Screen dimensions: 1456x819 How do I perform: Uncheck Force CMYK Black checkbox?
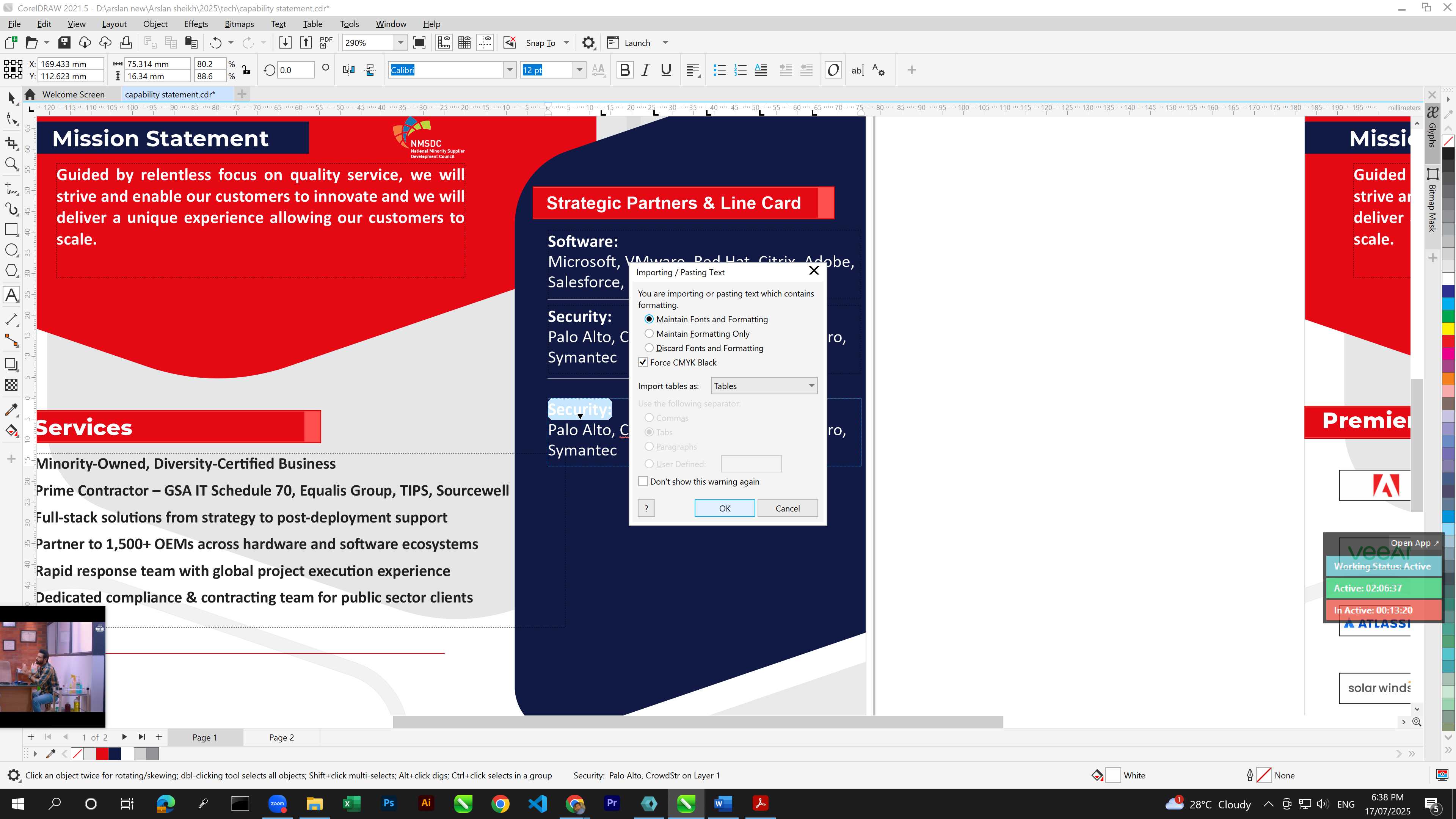tap(643, 362)
